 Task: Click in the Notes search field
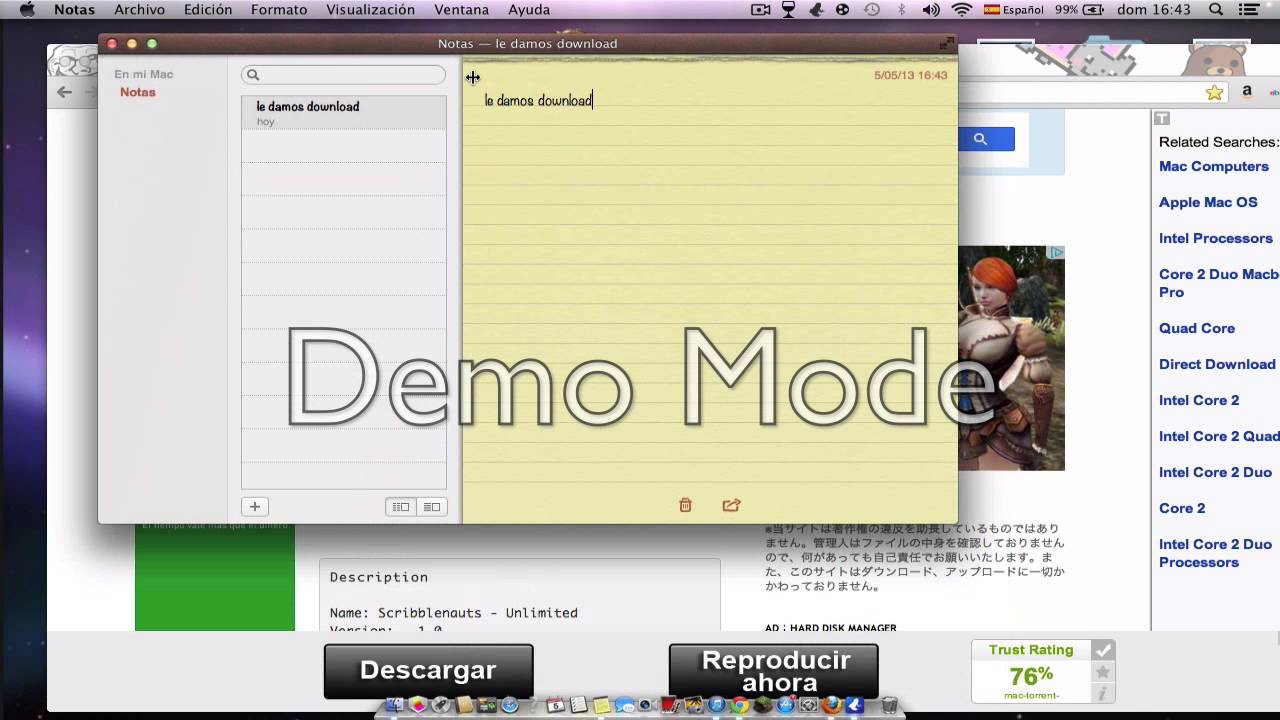pyautogui.click(x=343, y=75)
